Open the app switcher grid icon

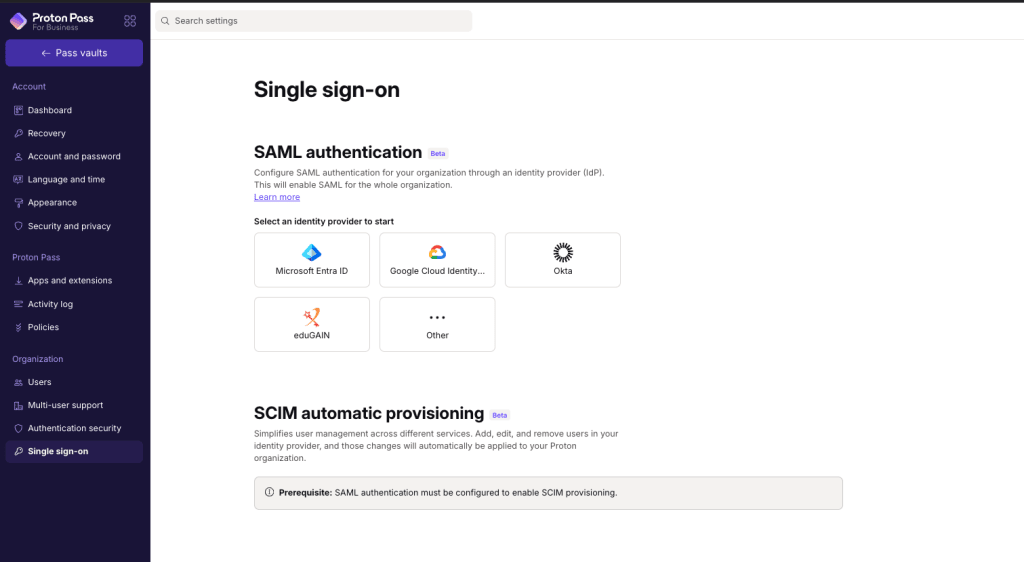point(130,21)
